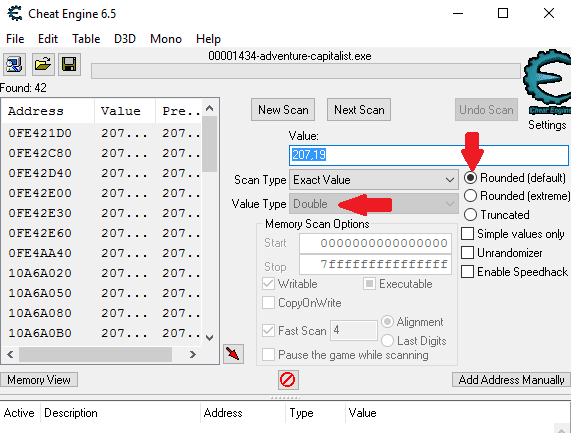Toggle the Fast Scan checkbox
This screenshot has width=571, height=433.
pyautogui.click(x=268, y=331)
